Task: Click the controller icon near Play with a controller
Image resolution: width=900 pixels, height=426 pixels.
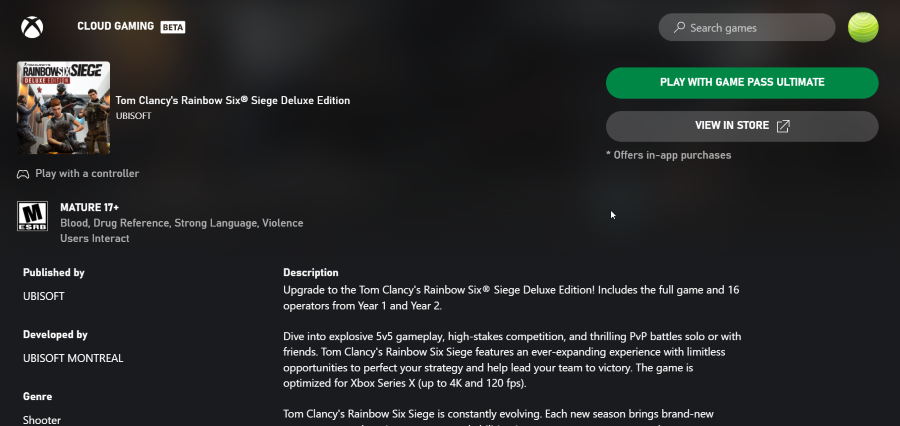Action: [x=23, y=174]
